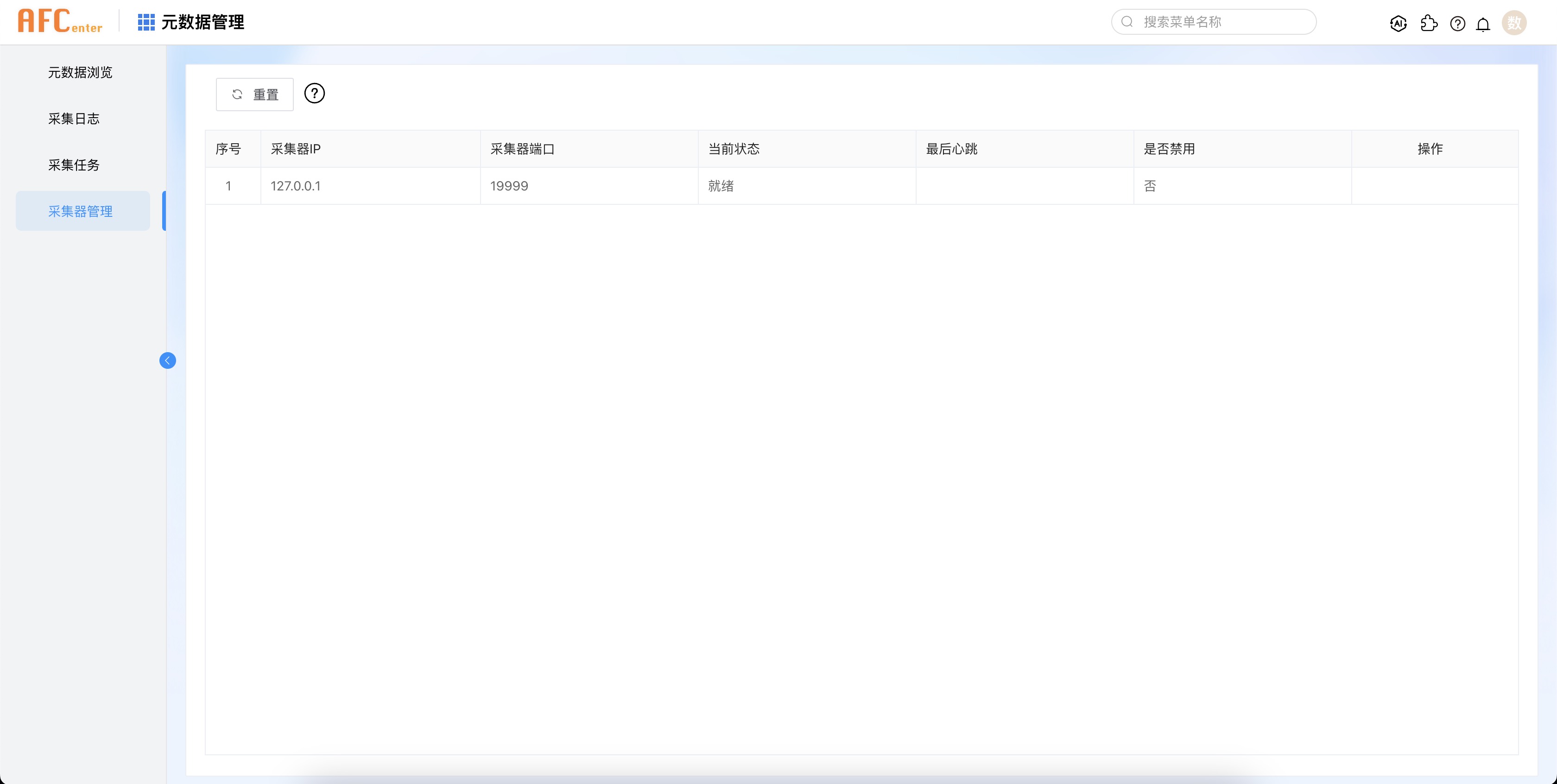Click the 采集器端口 column header

(522, 149)
